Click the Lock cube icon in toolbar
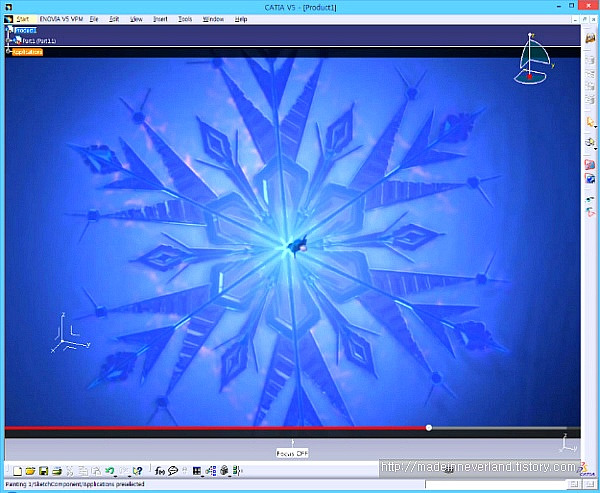 [224, 470]
